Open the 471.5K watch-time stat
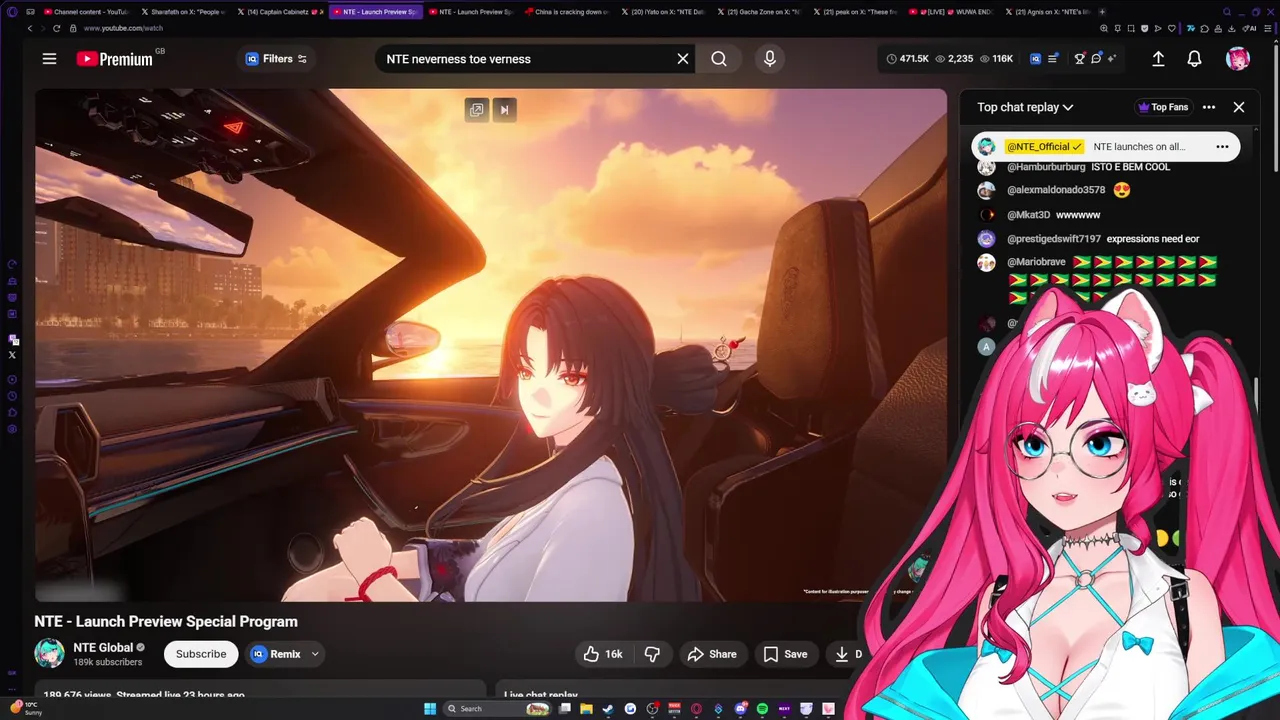This screenshot has height=720, width=1280. tap(907, 59)
